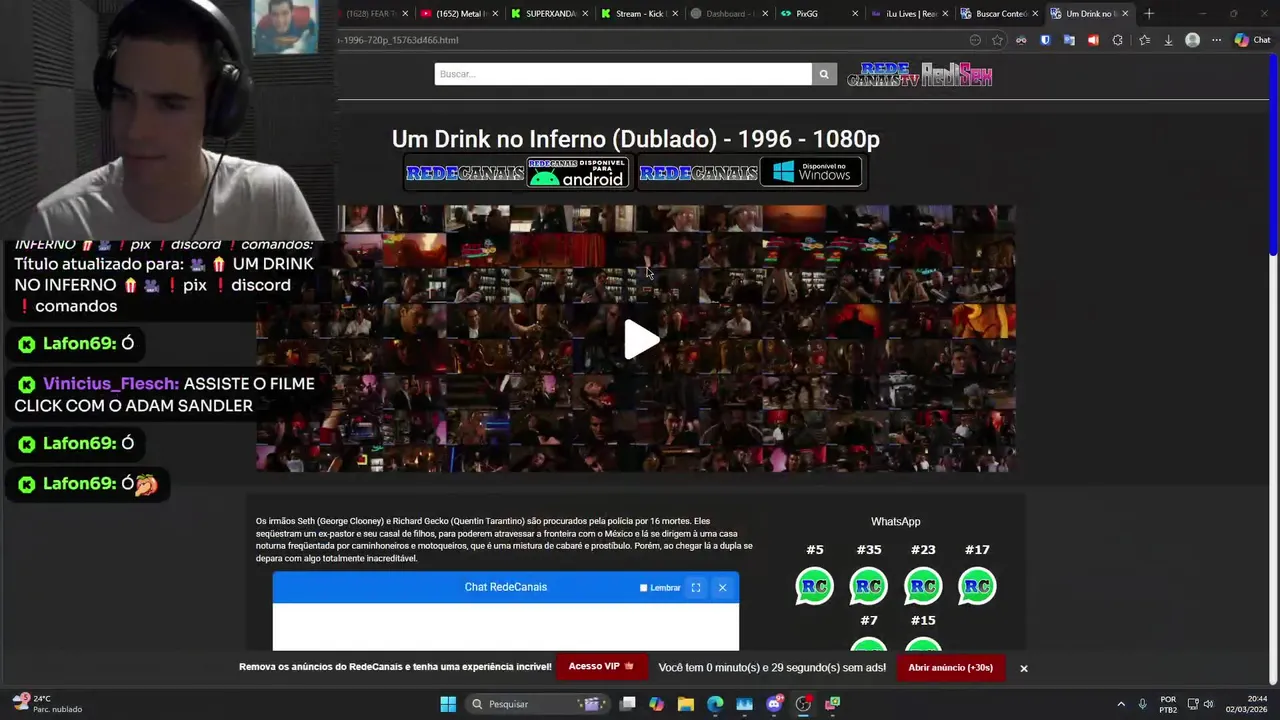The image size is (1280, 720).
Task: Open the volume control in tray
Action: 1208,704
